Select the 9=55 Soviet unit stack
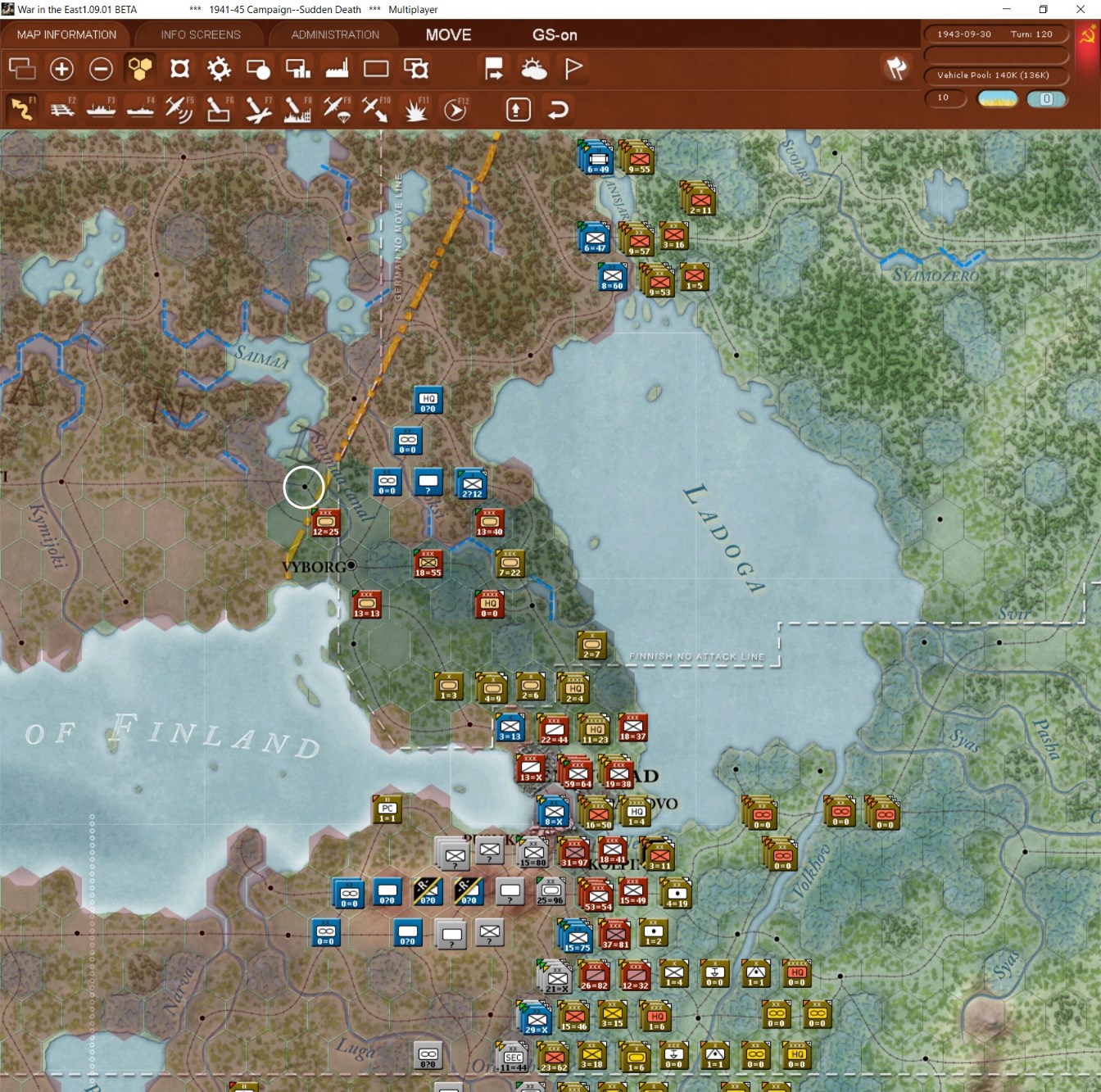 click(637, 157)
